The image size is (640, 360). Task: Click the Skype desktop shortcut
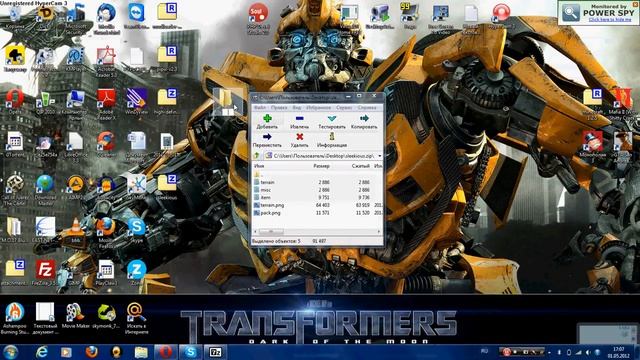pos(136,230)
